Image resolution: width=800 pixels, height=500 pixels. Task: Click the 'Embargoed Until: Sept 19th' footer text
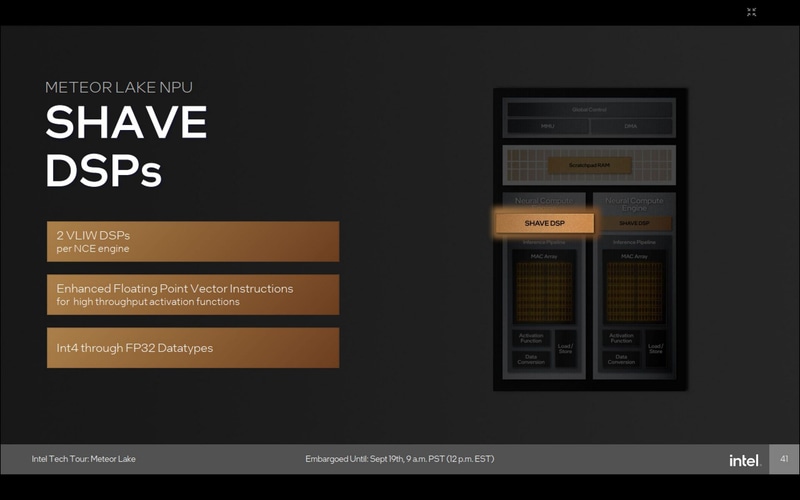click(x=399, y=459)
